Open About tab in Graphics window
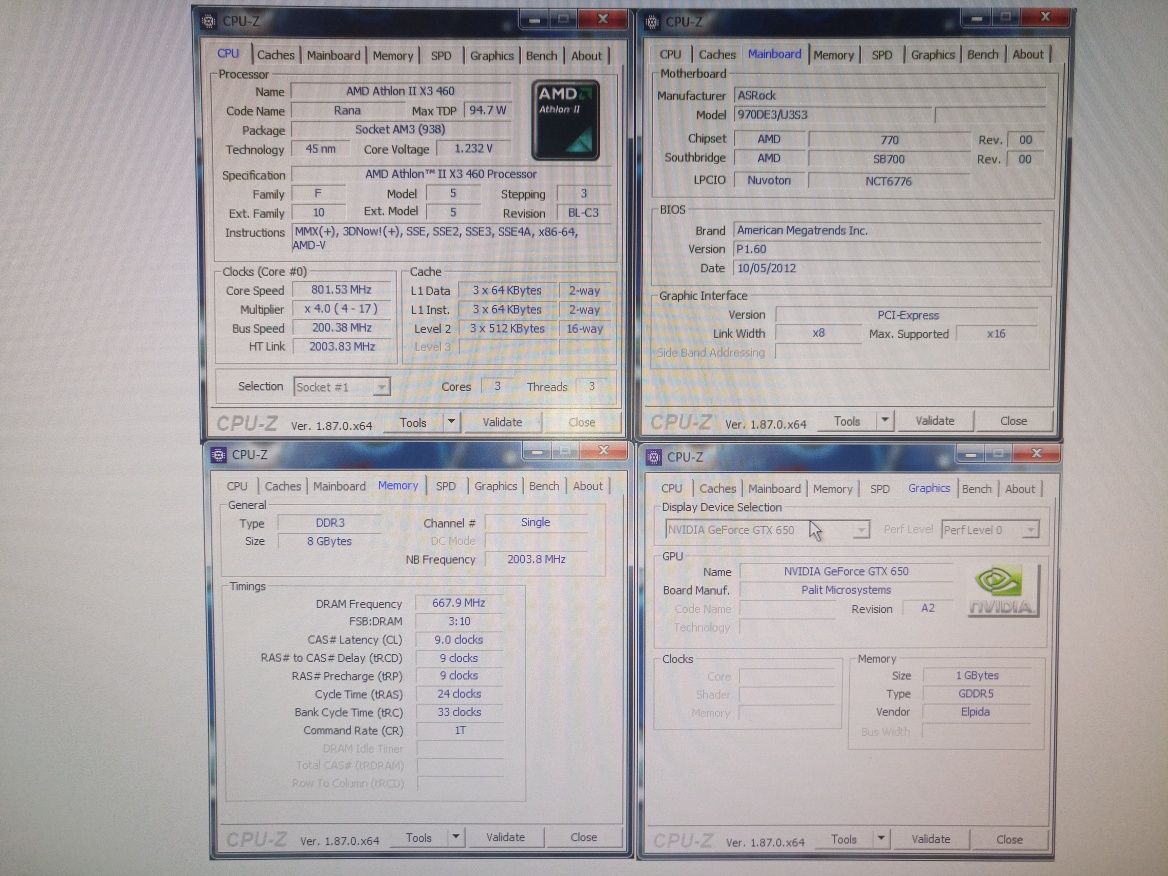1168x876 pixels. [1020, 489]
